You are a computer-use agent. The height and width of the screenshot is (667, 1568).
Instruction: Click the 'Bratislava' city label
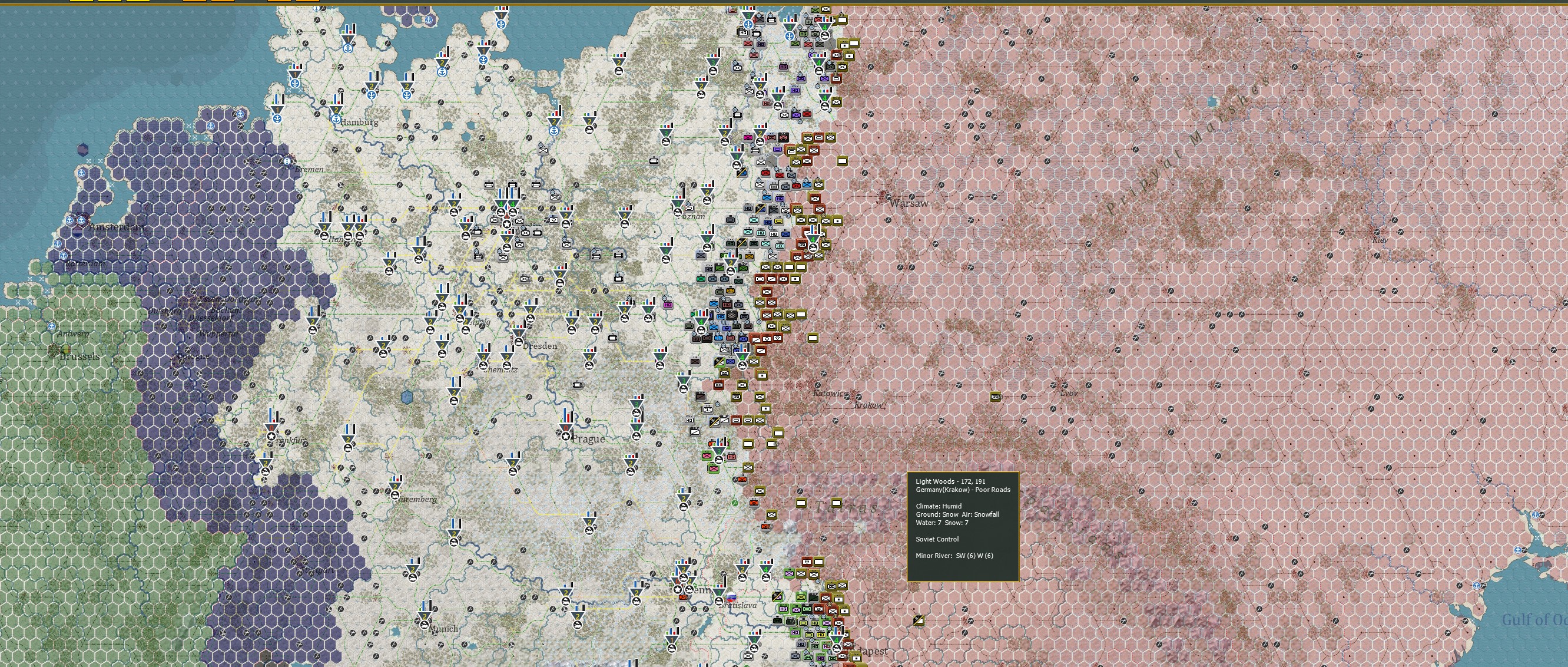tap(738, 606)
